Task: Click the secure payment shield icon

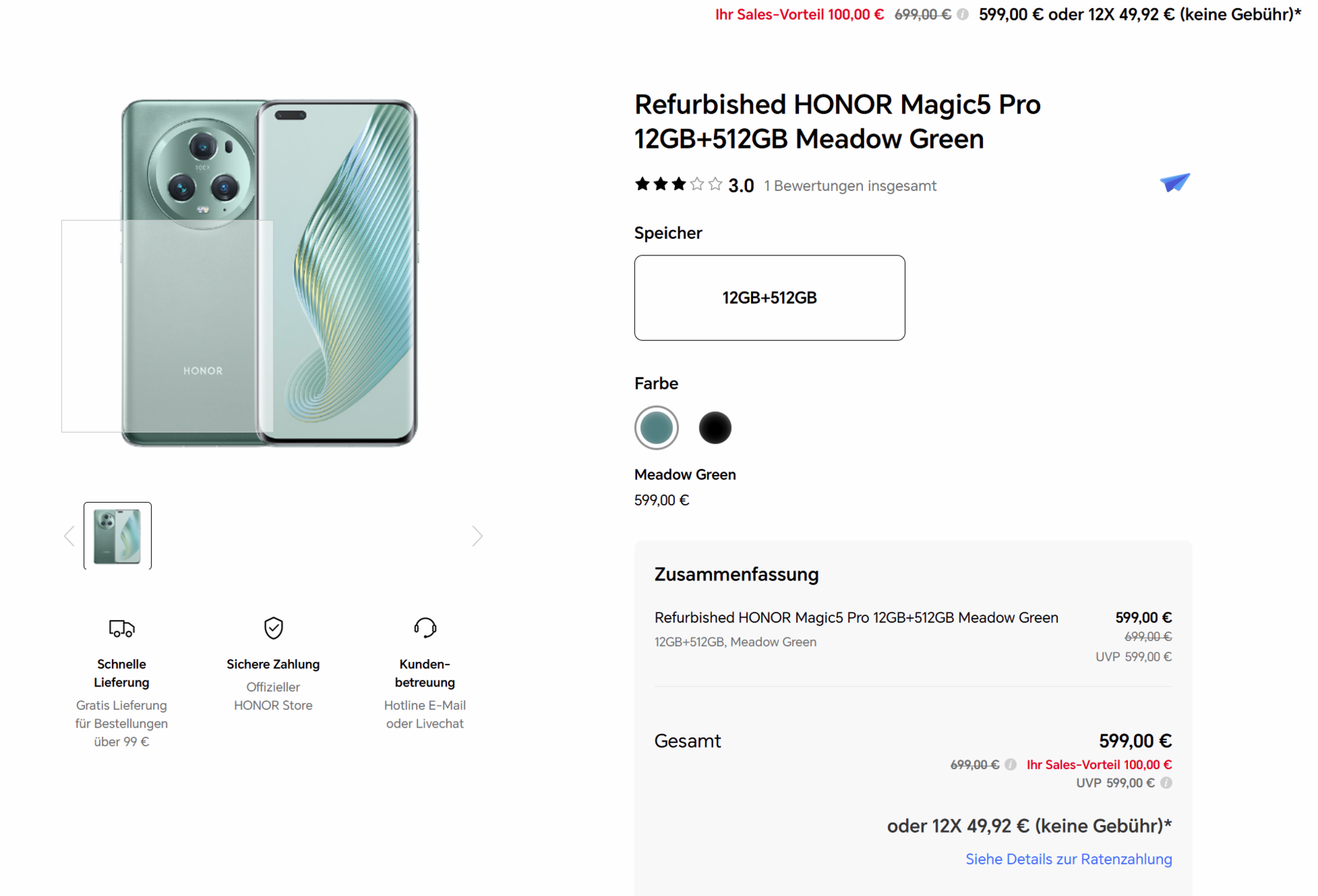Action: coord(273,628)
